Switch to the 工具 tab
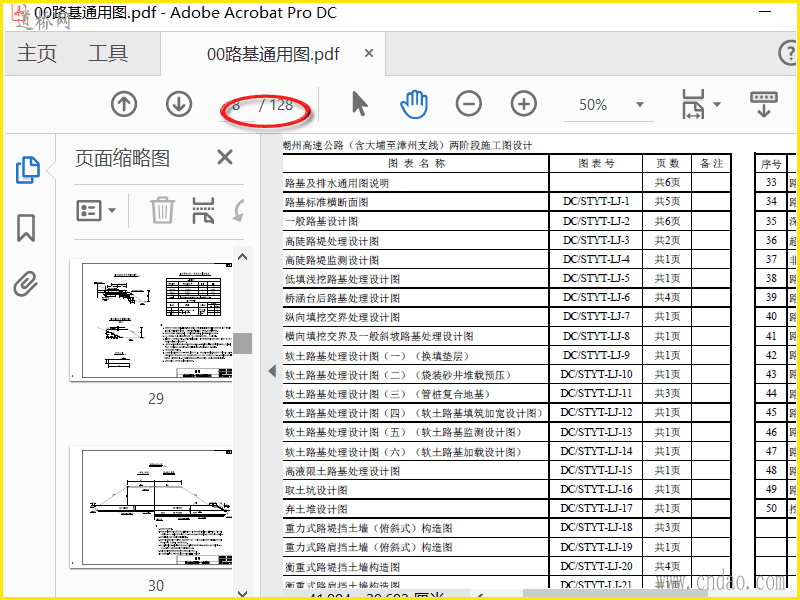Screen dimensions: 800x600 click(108, 54)
